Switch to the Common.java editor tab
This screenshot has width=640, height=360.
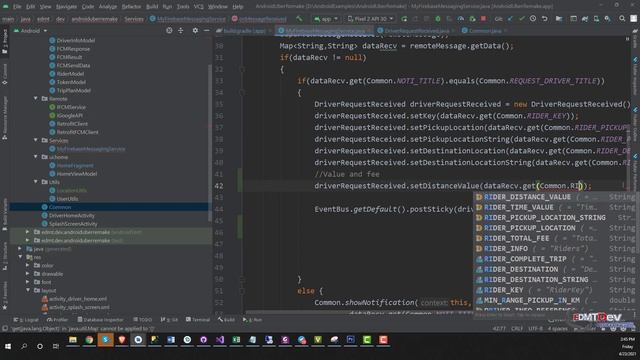tap(484, 31)
